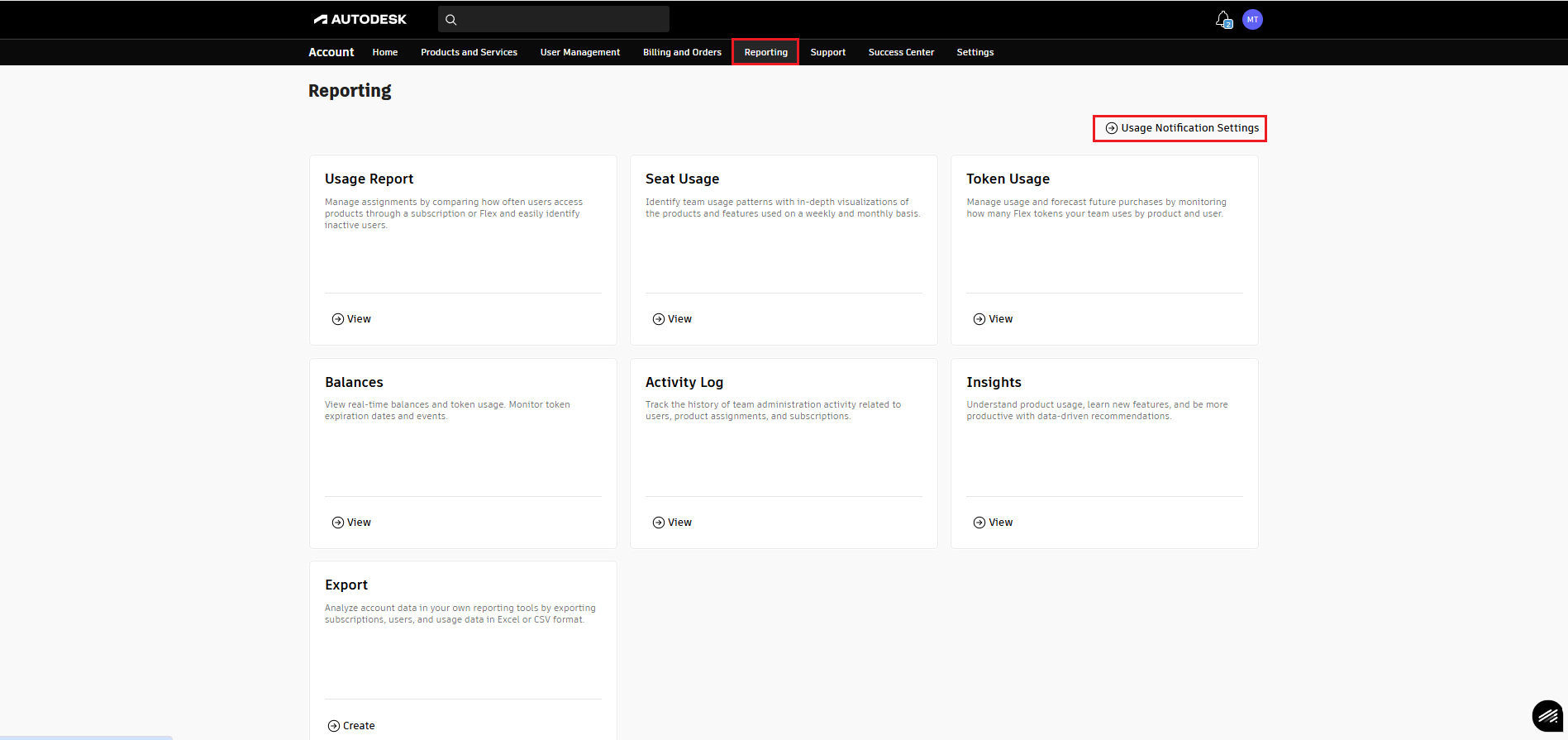Screen dimensions: 1568x740
Task: Open Billing and Orders menu
Action: [x=682, y=52]
